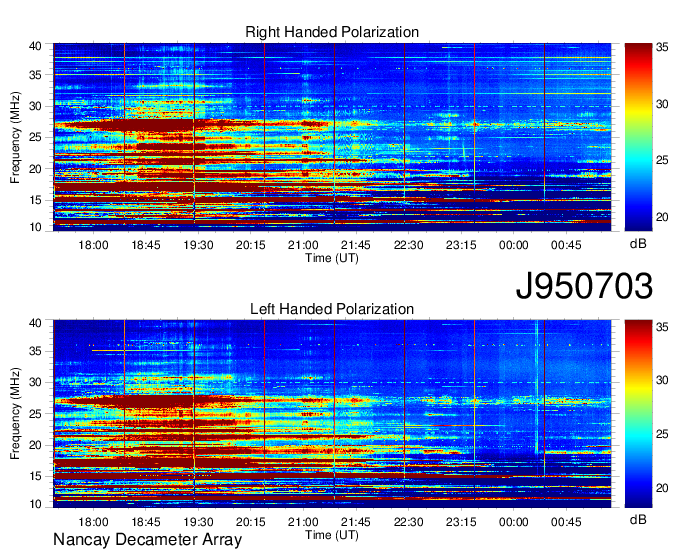Click the 'Left Handed Polarization' plot title
Image resolution: width=680 pixels, height=552 pixels.
(x=332, y=309)
